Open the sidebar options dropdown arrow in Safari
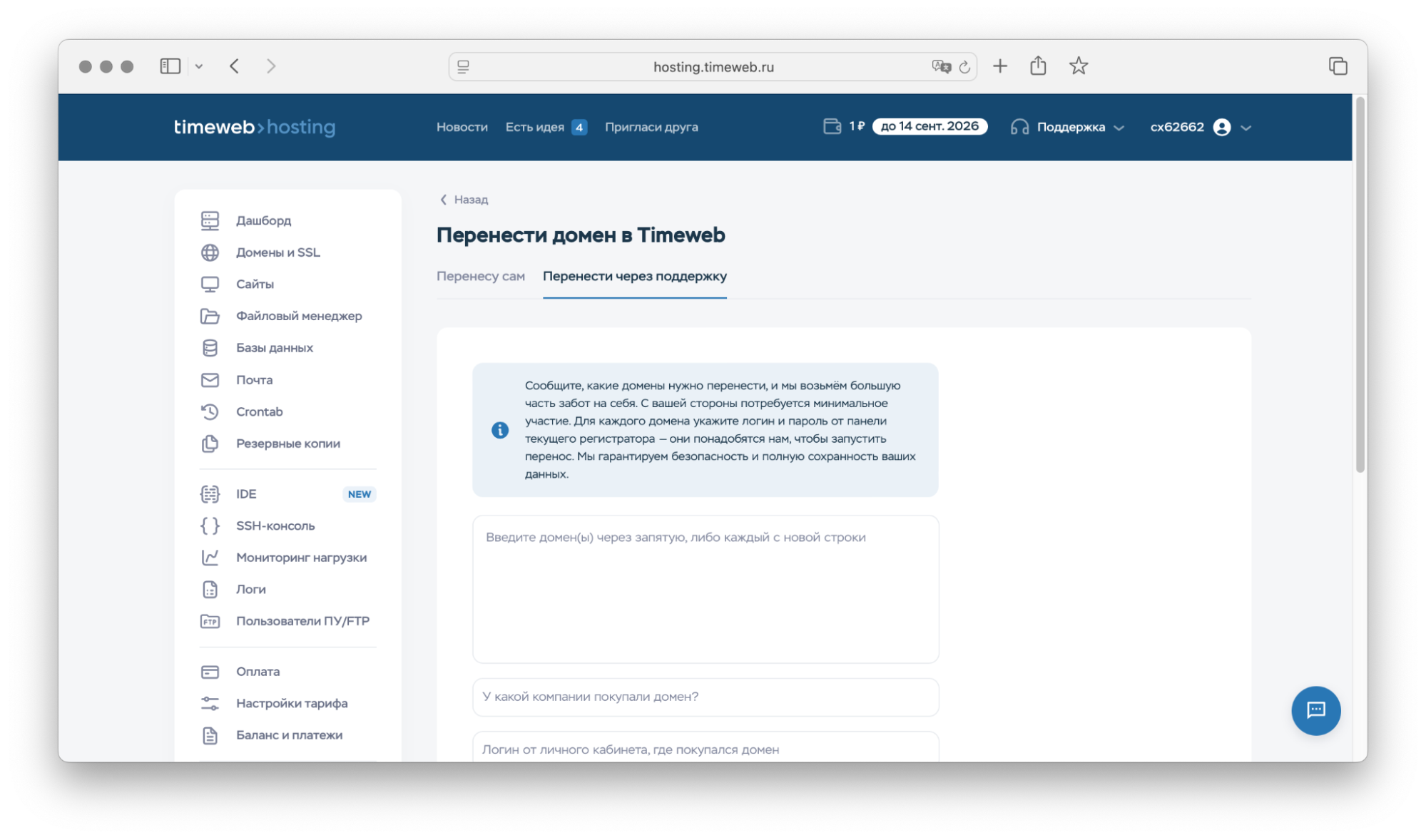The image size is (1426, 840). (199, 66)
